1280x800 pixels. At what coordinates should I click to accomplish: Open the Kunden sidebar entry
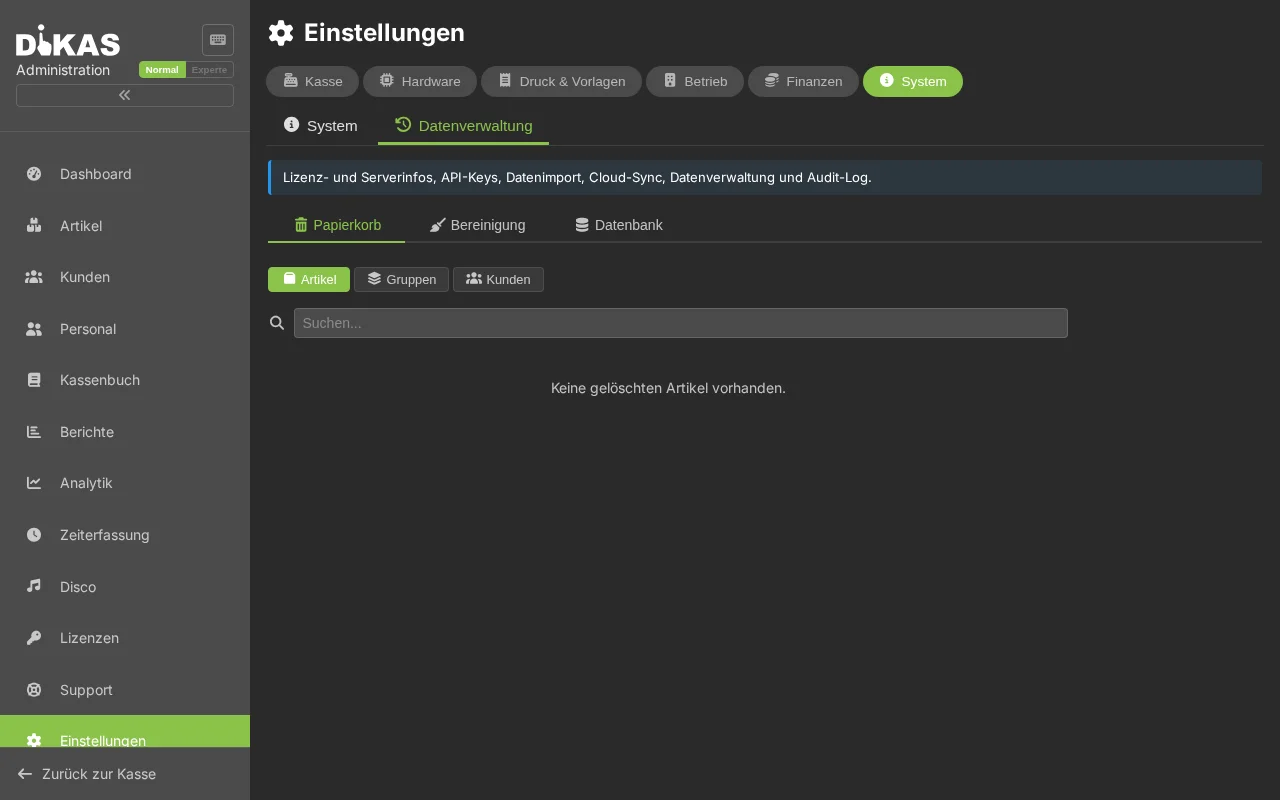coord(125,277)
